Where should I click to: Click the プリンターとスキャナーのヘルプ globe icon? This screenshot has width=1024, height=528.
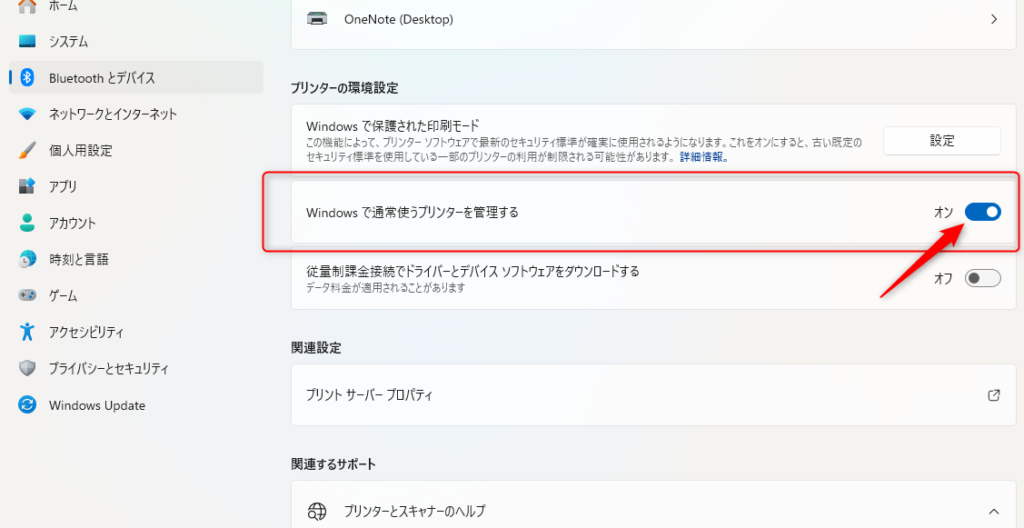pyautogui.click(x=317, y=511)
